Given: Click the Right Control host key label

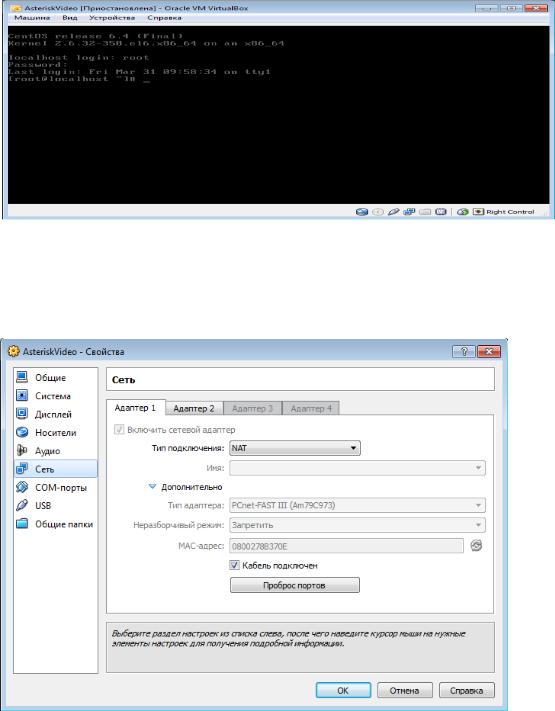Looking at the screenshot, I should click(510, 212).
